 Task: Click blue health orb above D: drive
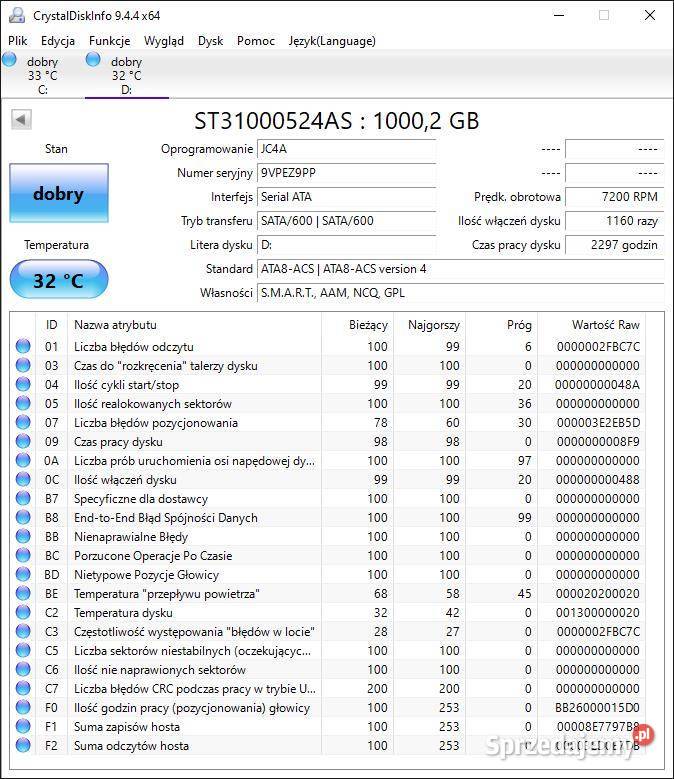(93, 60)
